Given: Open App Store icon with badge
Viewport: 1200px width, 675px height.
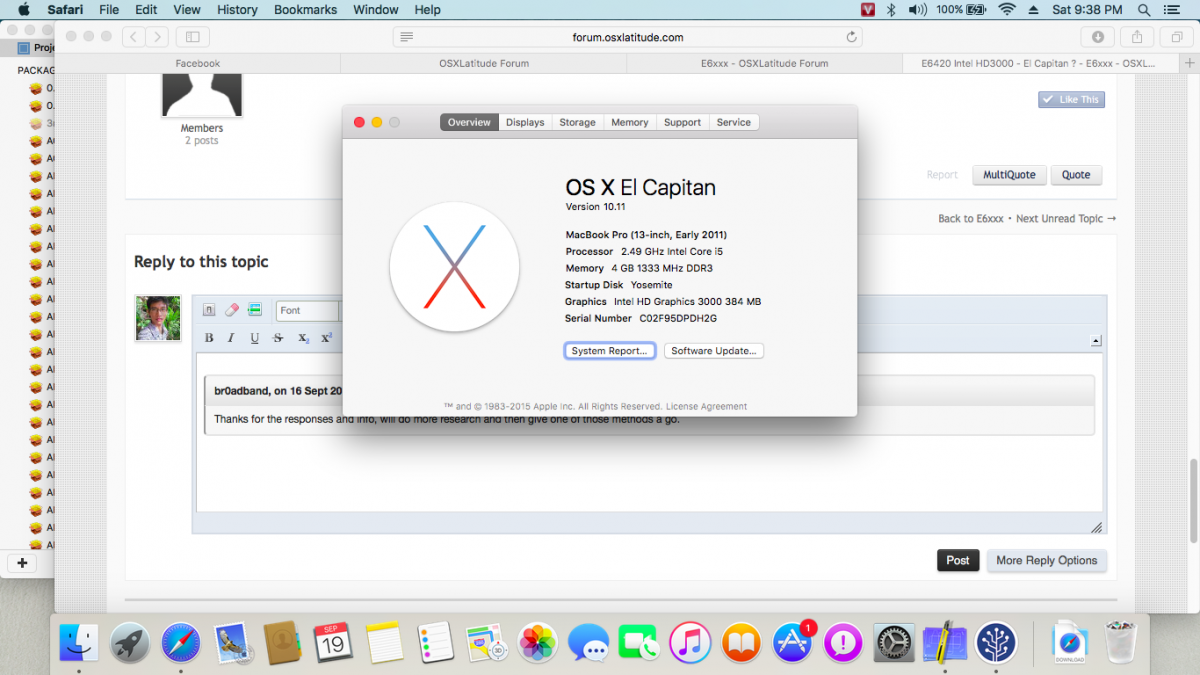Looking at the screenshot, I should (793, 641).
